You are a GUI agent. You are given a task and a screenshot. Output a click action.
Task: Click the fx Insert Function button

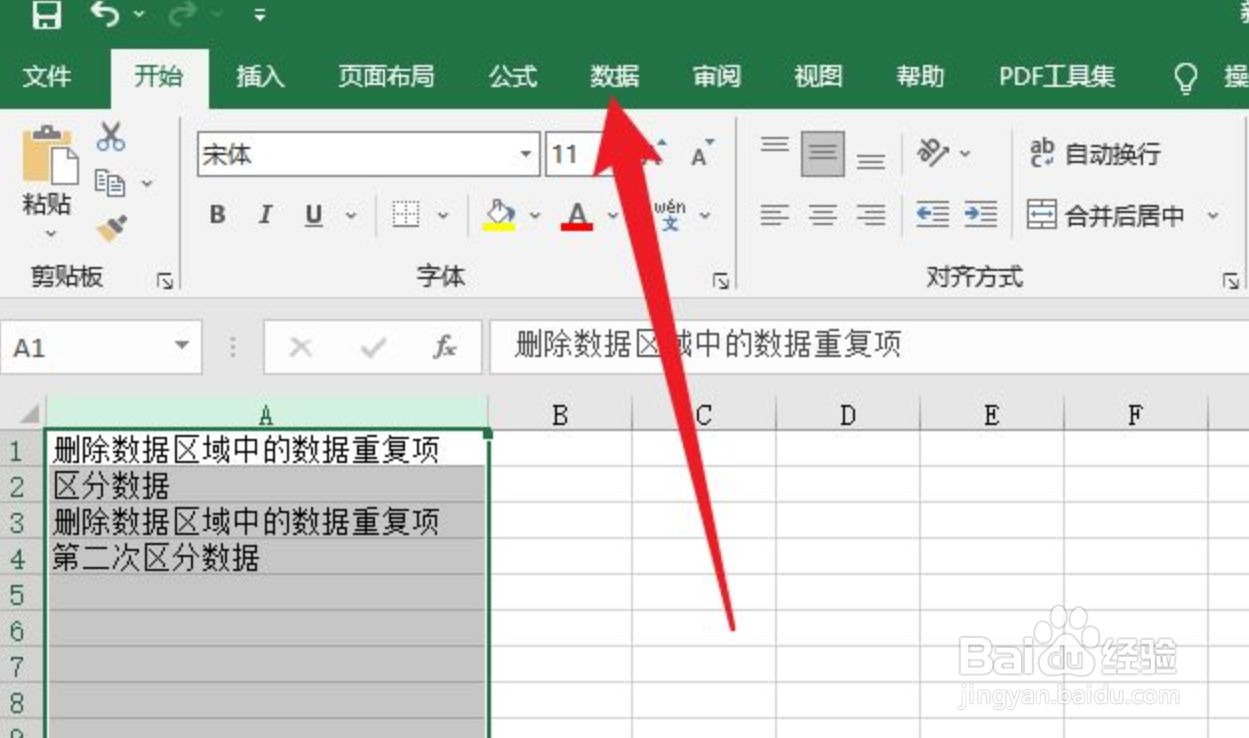(x=443, y=347)
